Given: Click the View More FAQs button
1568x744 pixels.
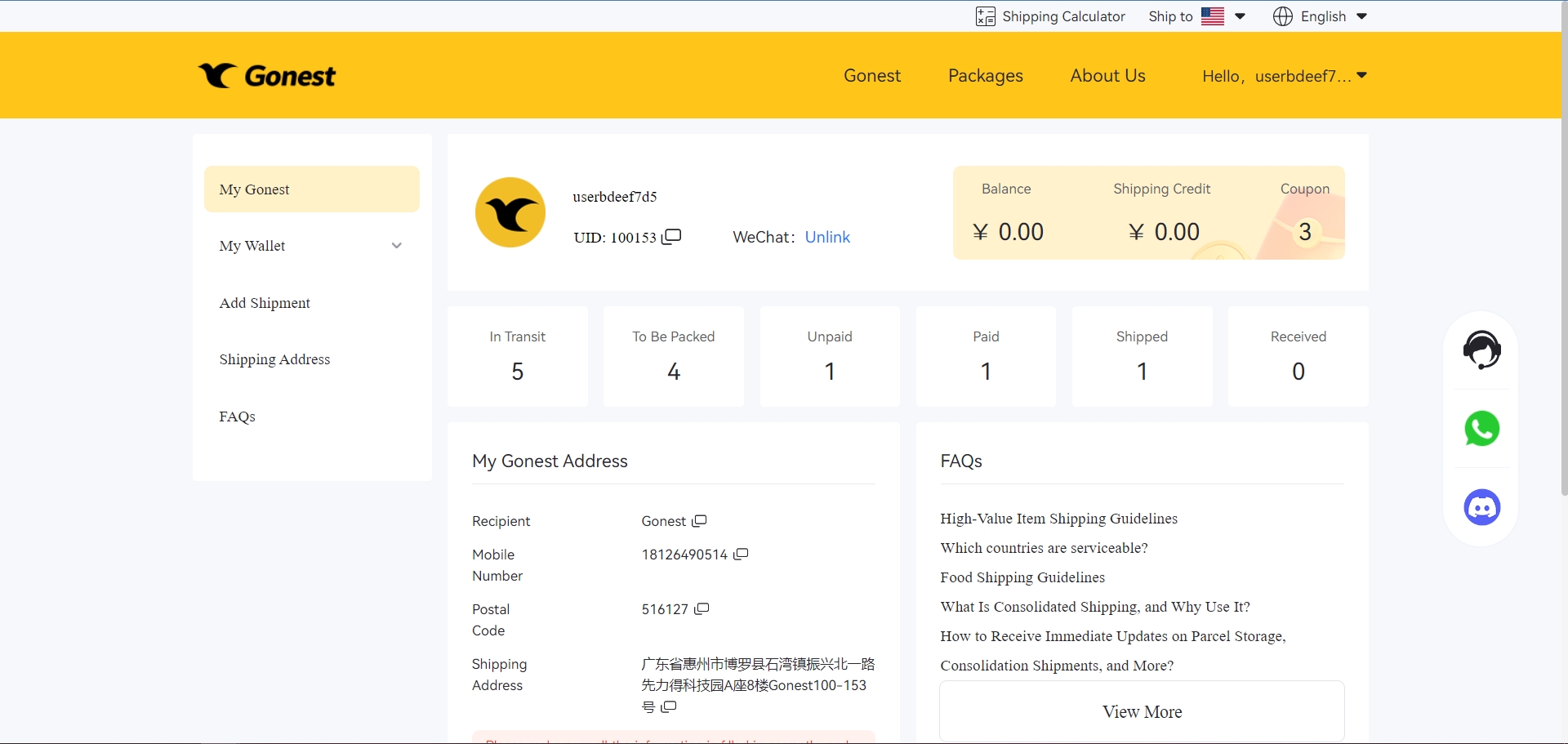Looking at the screenshot, I should [x=1142, y=712].
